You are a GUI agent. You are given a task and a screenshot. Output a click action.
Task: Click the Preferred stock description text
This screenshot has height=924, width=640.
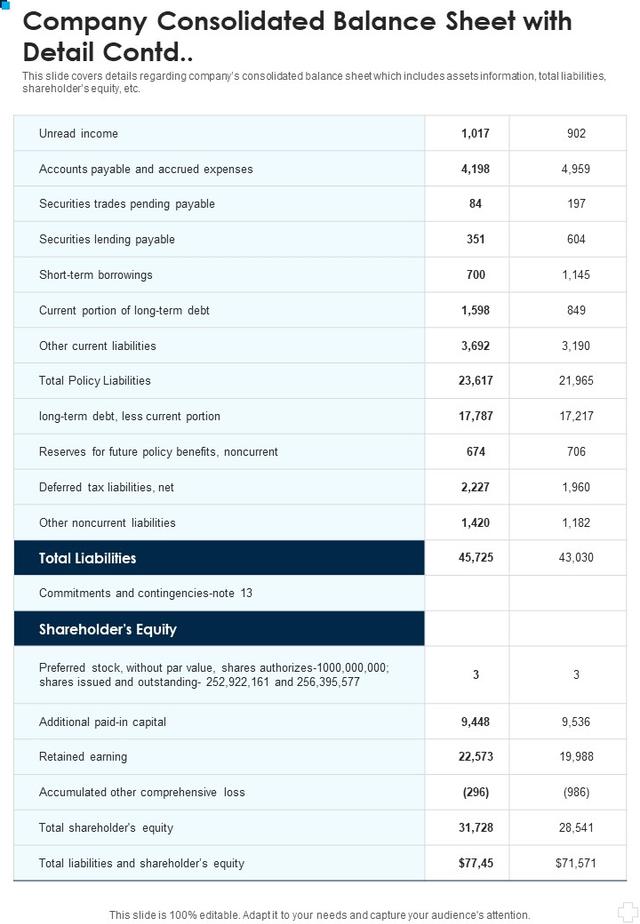(214, 675)
